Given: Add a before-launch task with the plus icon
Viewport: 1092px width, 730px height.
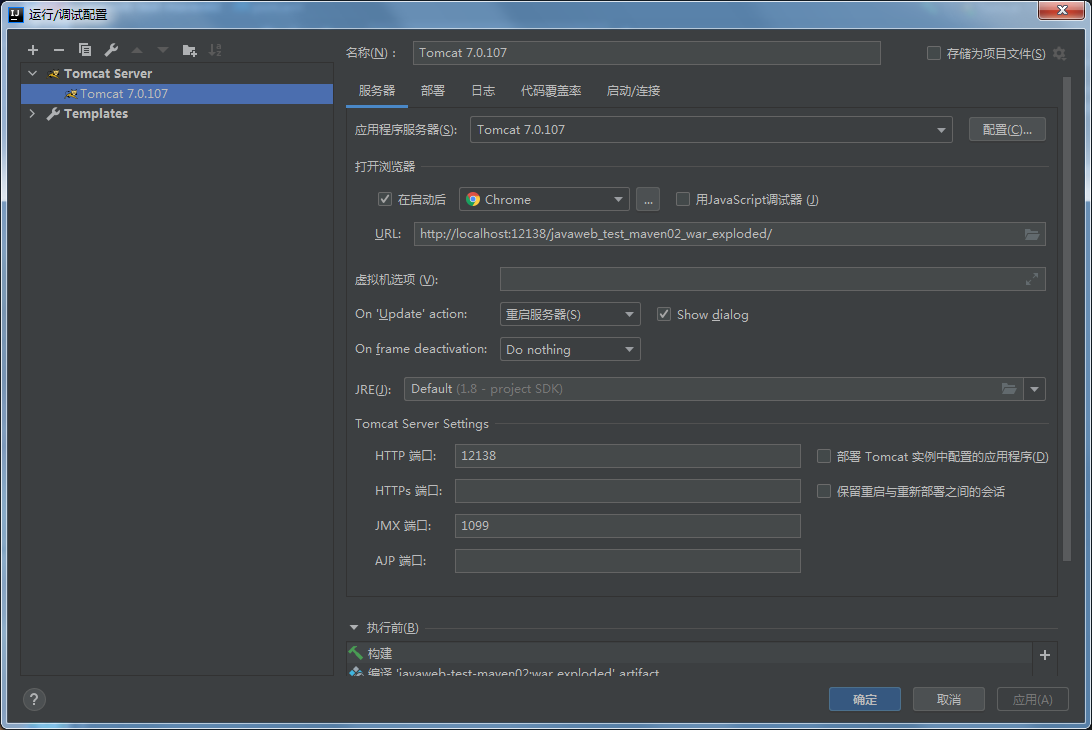Looking at the screenshot, I should 1045,655.
